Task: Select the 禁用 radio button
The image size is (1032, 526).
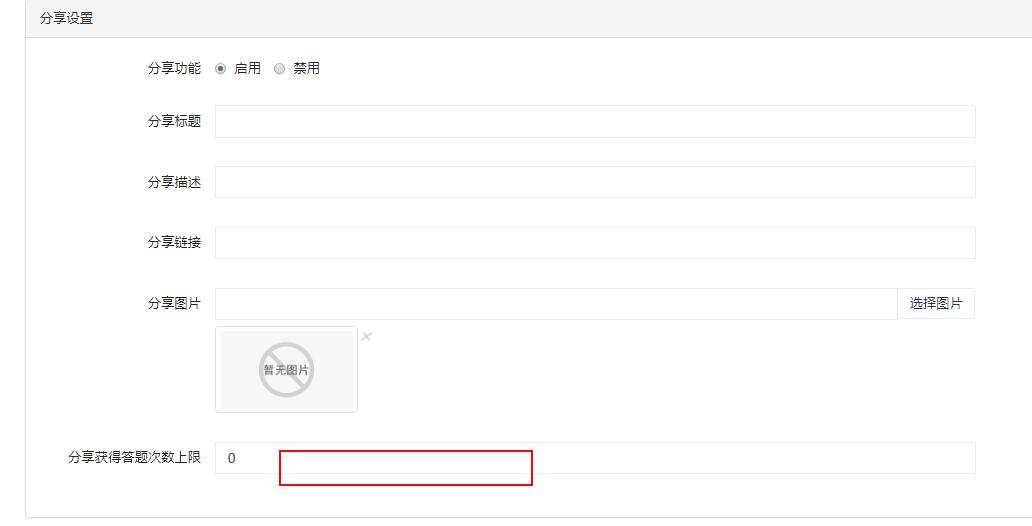Action: click(x=280, y=68)
